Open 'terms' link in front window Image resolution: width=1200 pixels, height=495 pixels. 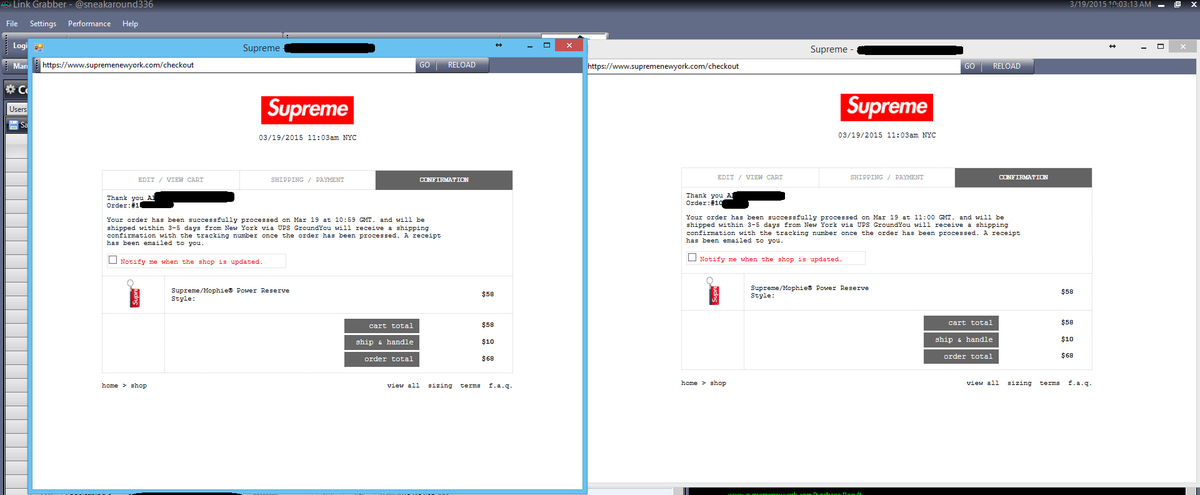pos(471,385)
